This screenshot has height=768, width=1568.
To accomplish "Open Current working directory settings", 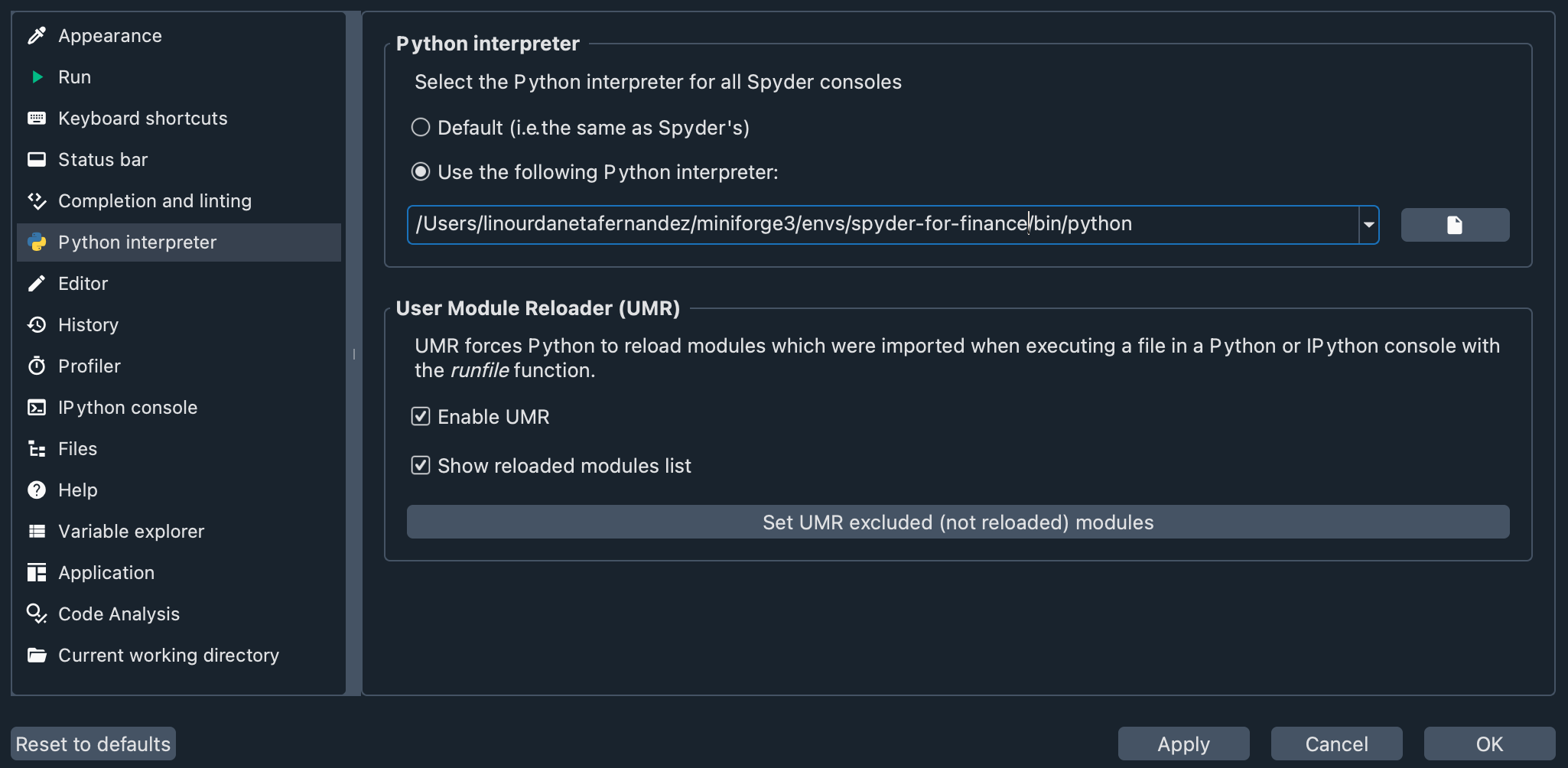I will (x=168, y=655).
